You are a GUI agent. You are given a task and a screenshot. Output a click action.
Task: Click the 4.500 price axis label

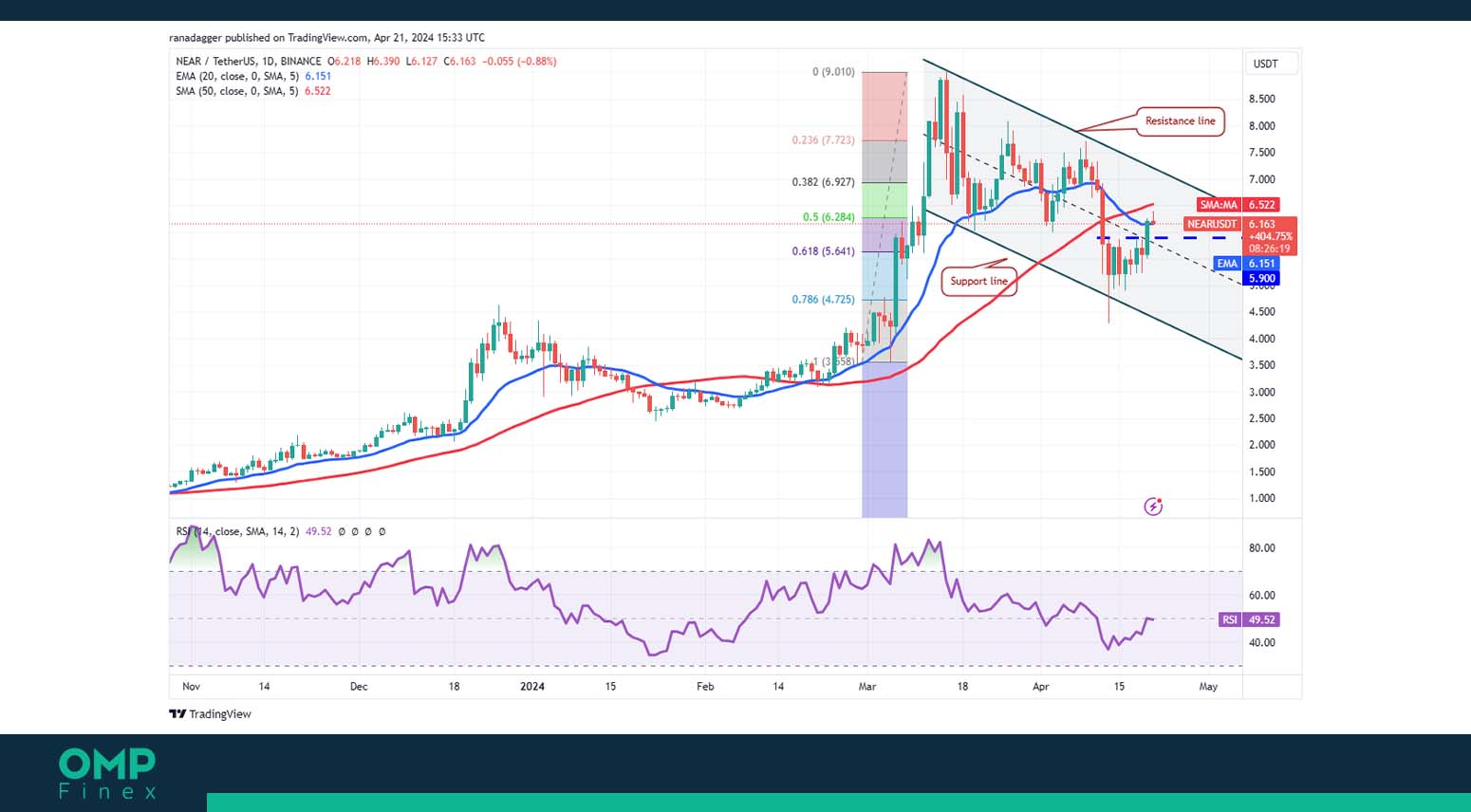pyautogui.click(x=1262, y=312)
